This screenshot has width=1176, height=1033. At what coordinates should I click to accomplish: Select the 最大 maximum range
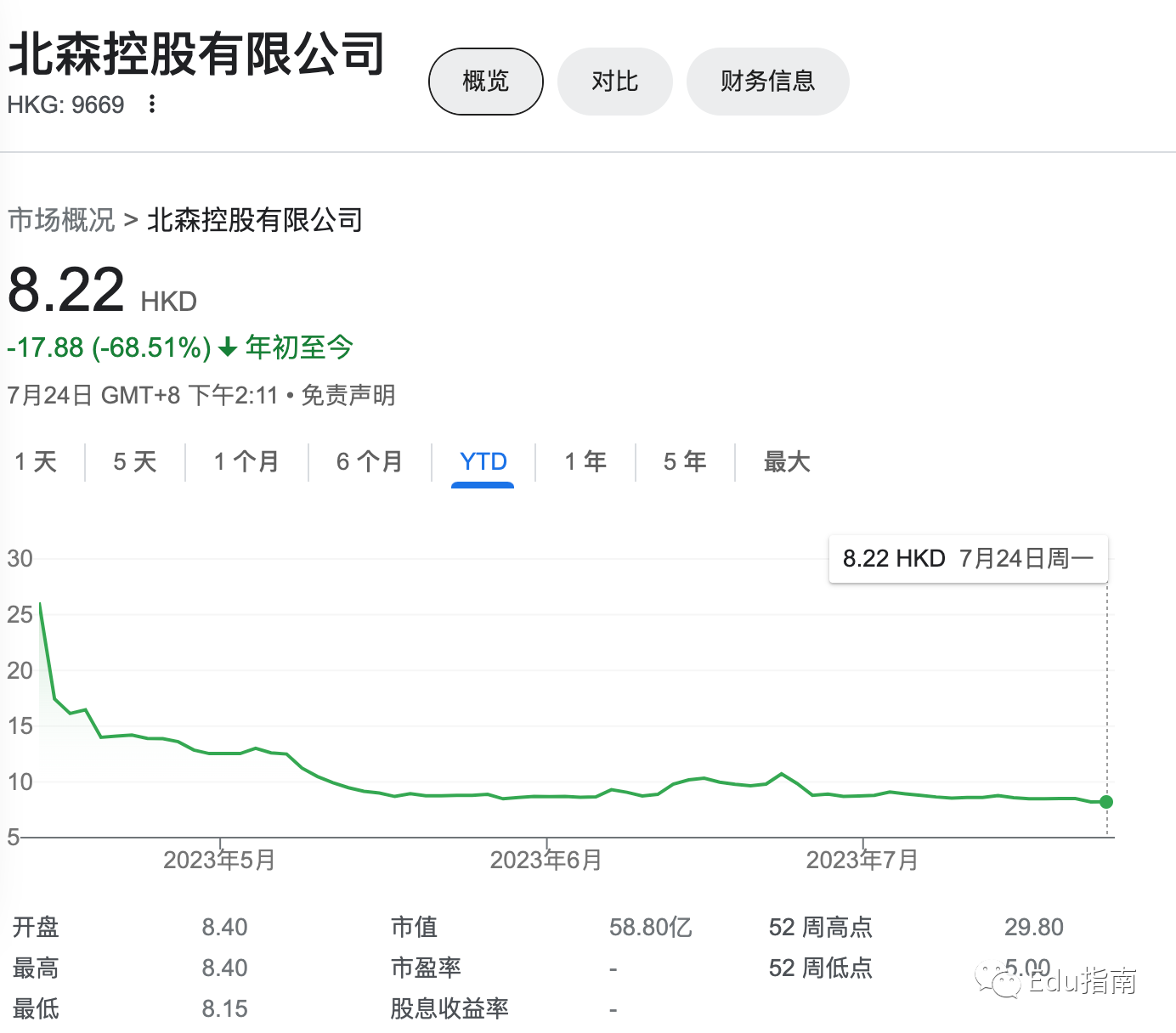pyautogui.click(x=787, y=461)
